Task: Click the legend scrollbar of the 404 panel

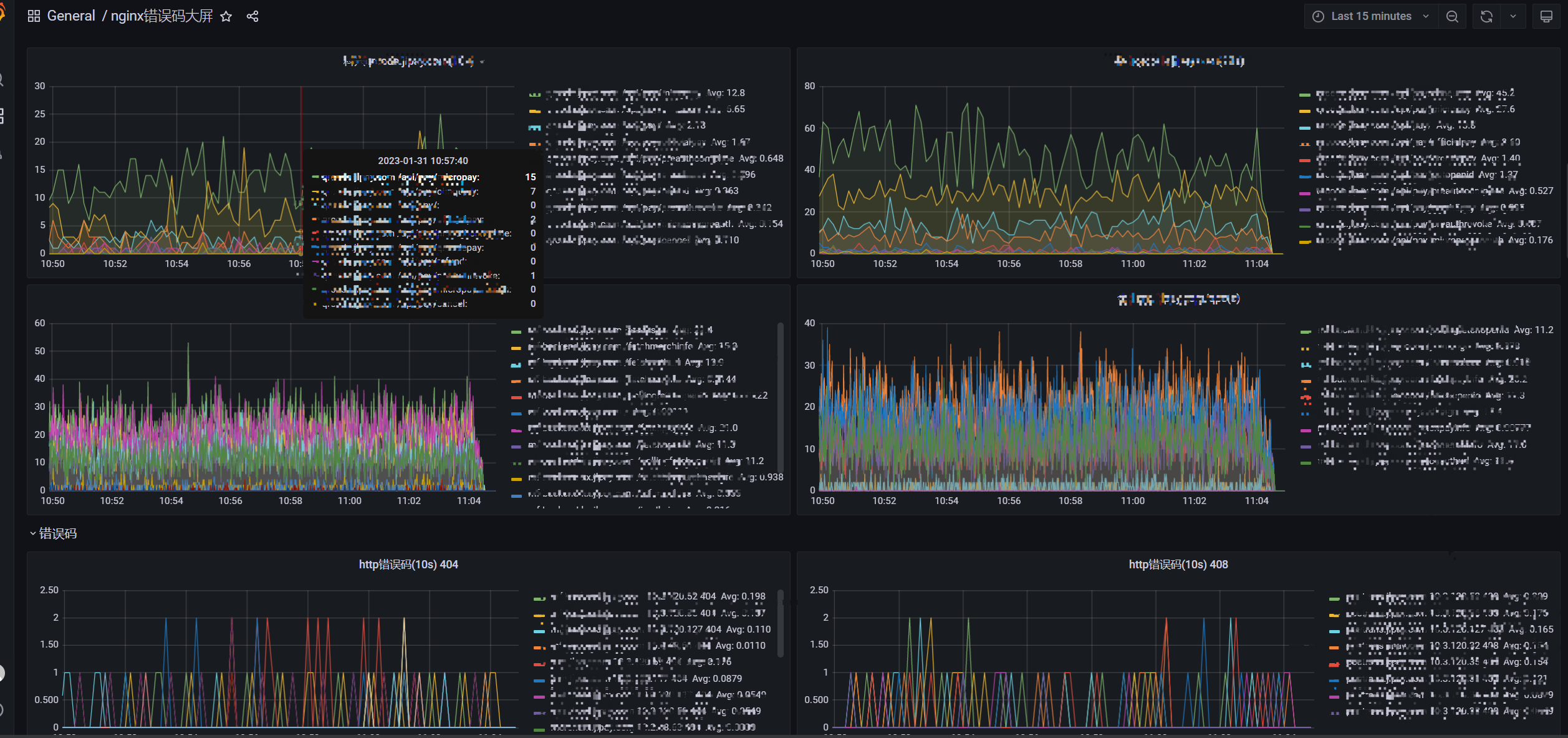Action: pyautogui.click(x=780, y=624)
